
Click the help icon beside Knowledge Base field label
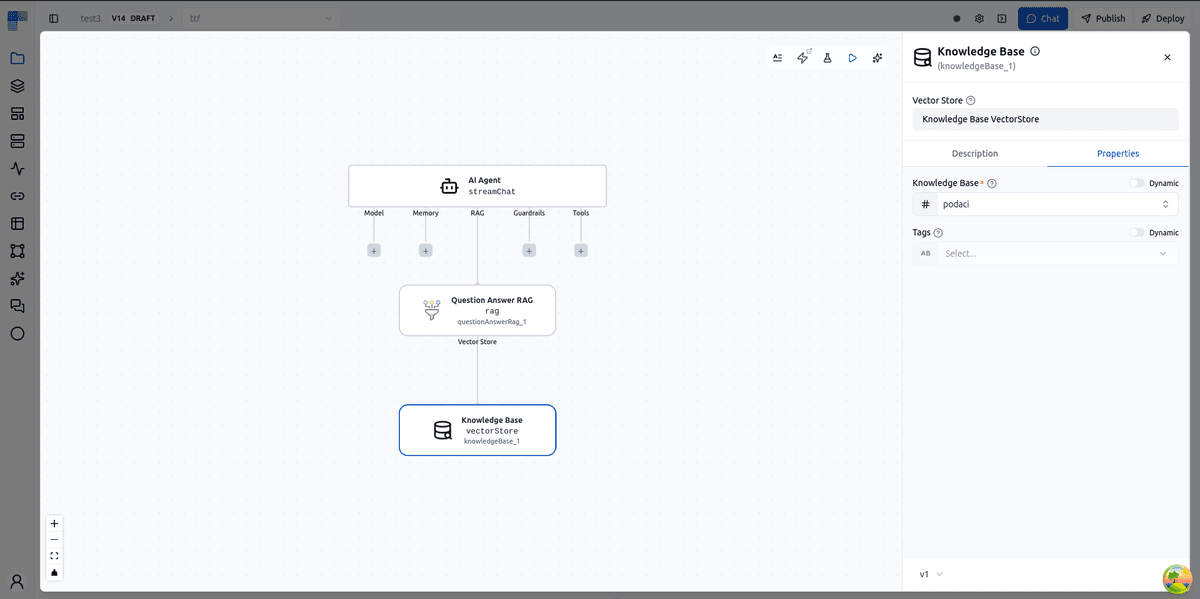point(992,184)
